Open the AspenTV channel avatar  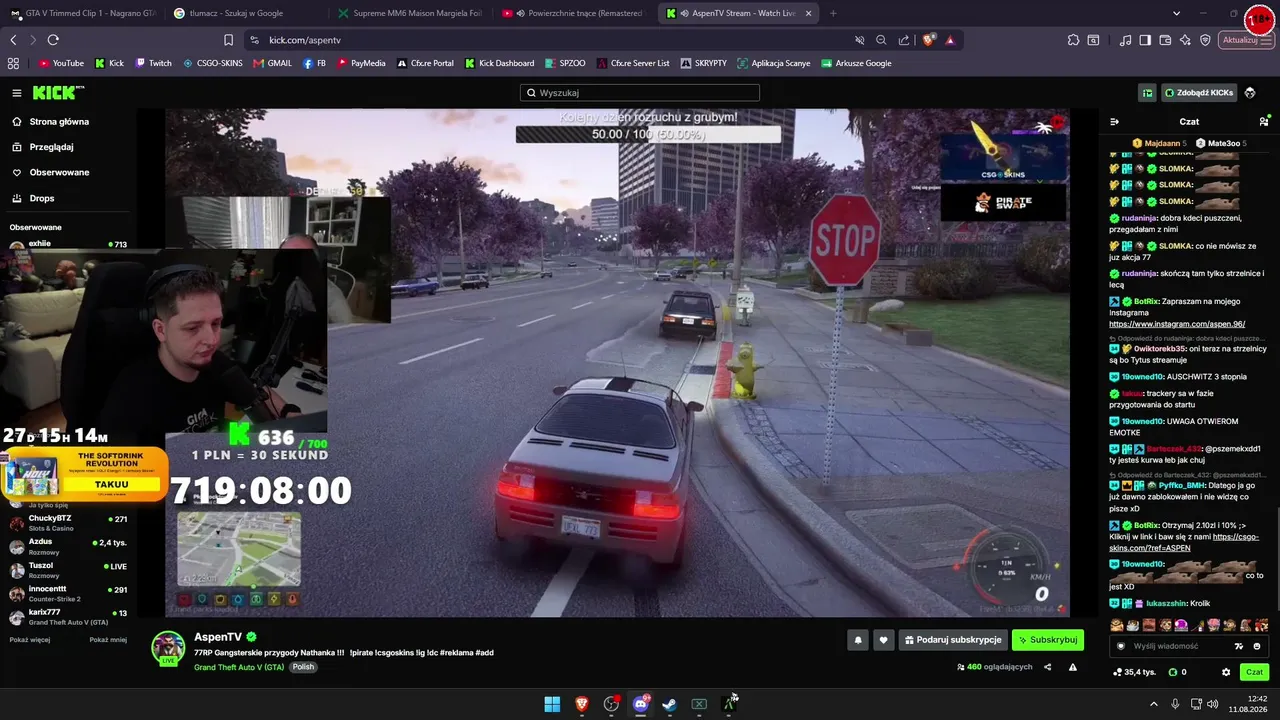tap(168, 646)
